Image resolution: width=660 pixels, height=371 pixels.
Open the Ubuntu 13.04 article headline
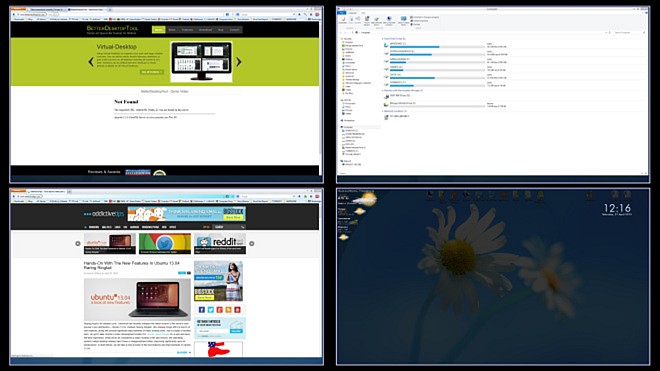[132, 265]
